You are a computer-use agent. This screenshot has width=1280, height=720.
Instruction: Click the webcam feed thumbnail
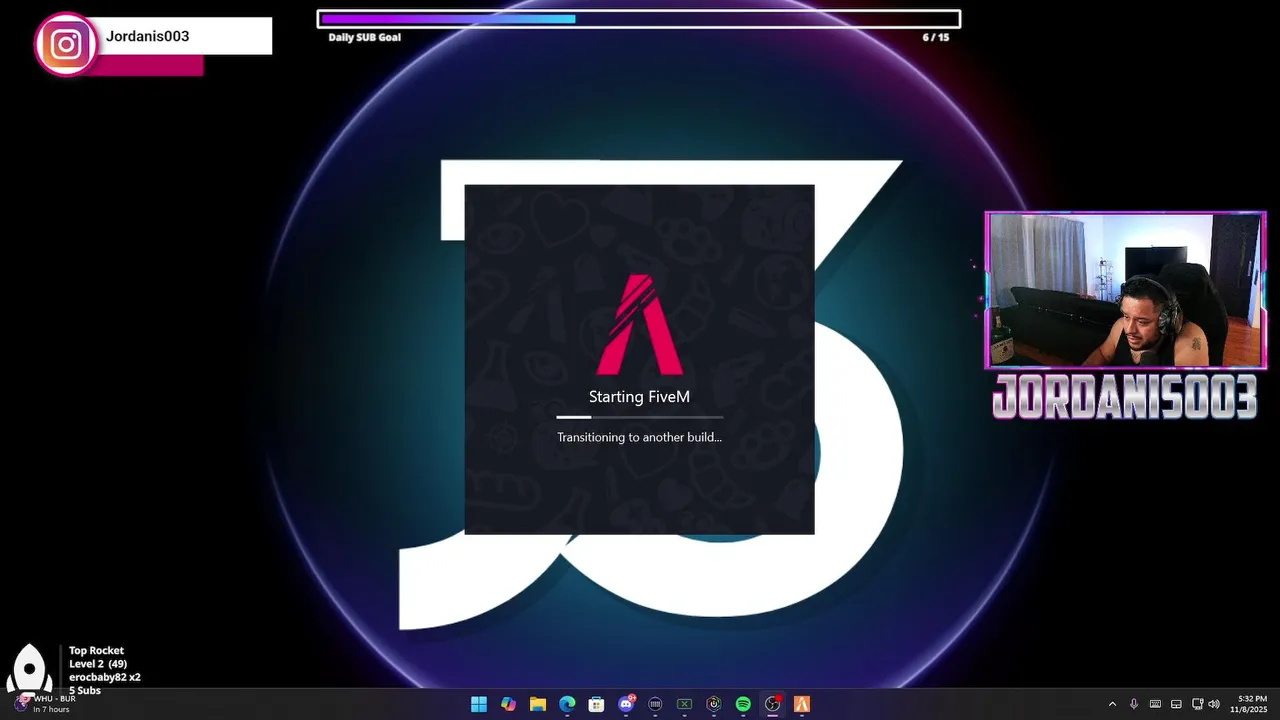coord(1126,291)
